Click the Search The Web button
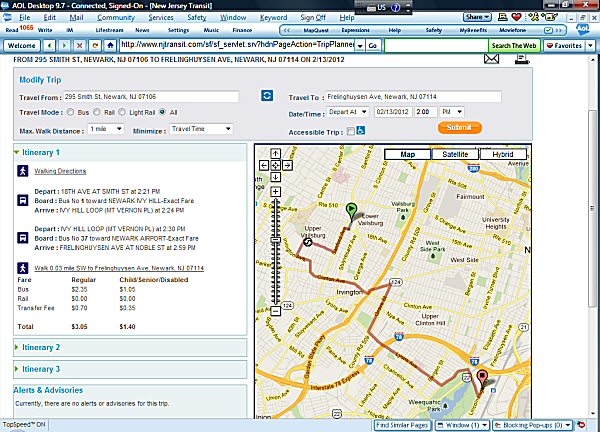This screenshot has height=432, width=600. tap(514, 46)
